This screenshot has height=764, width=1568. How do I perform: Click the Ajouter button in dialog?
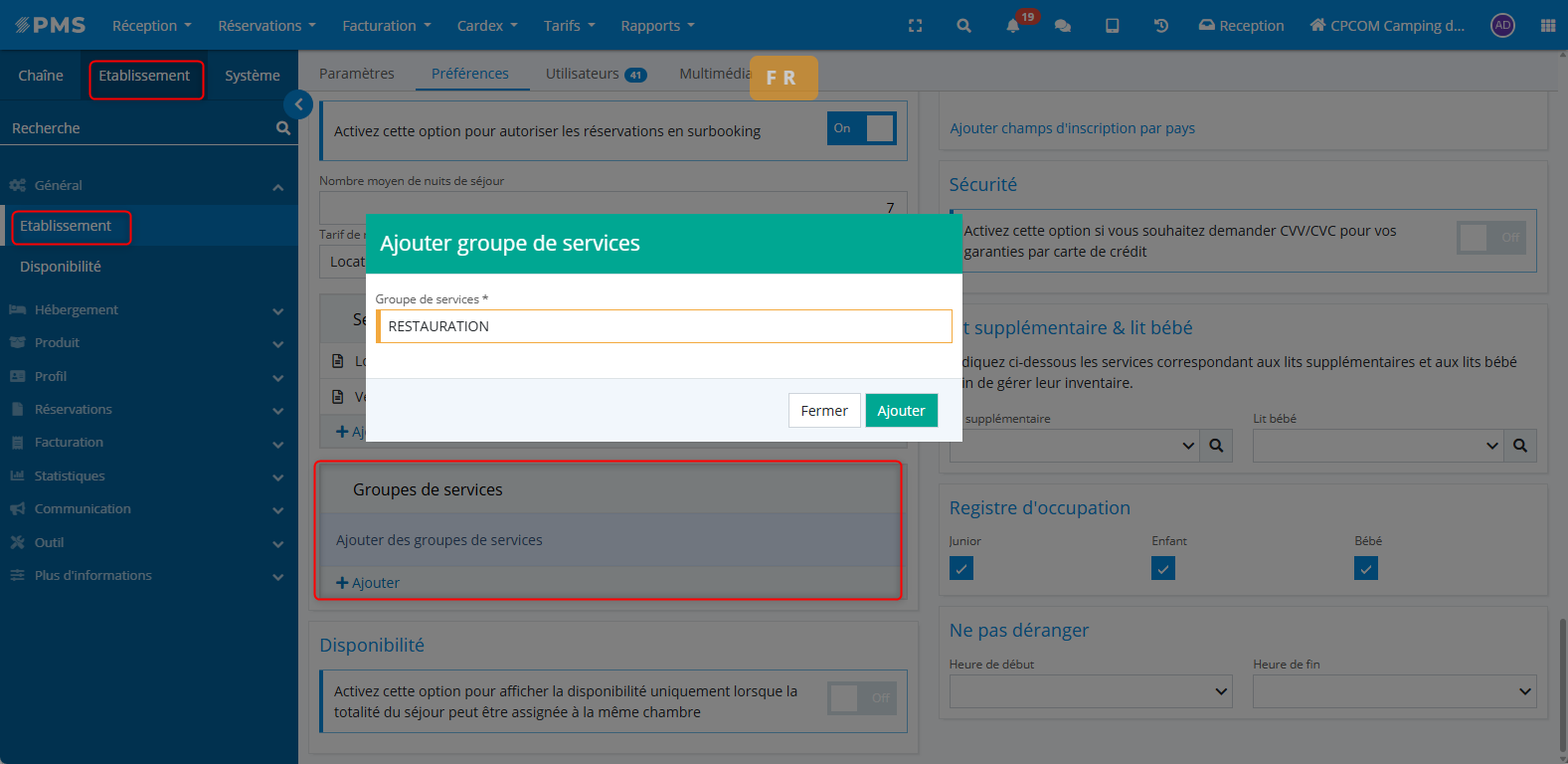click(x=901, y=411)
